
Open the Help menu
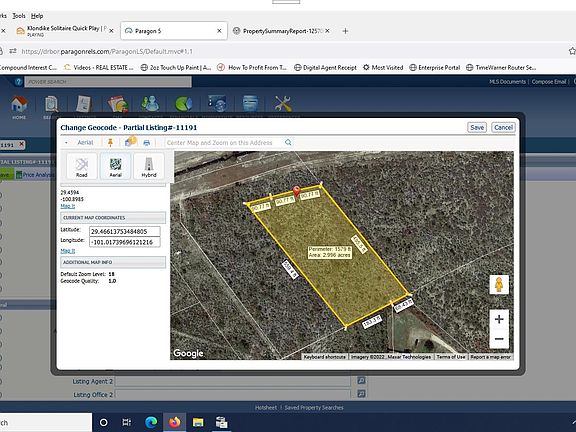point(37,16)
